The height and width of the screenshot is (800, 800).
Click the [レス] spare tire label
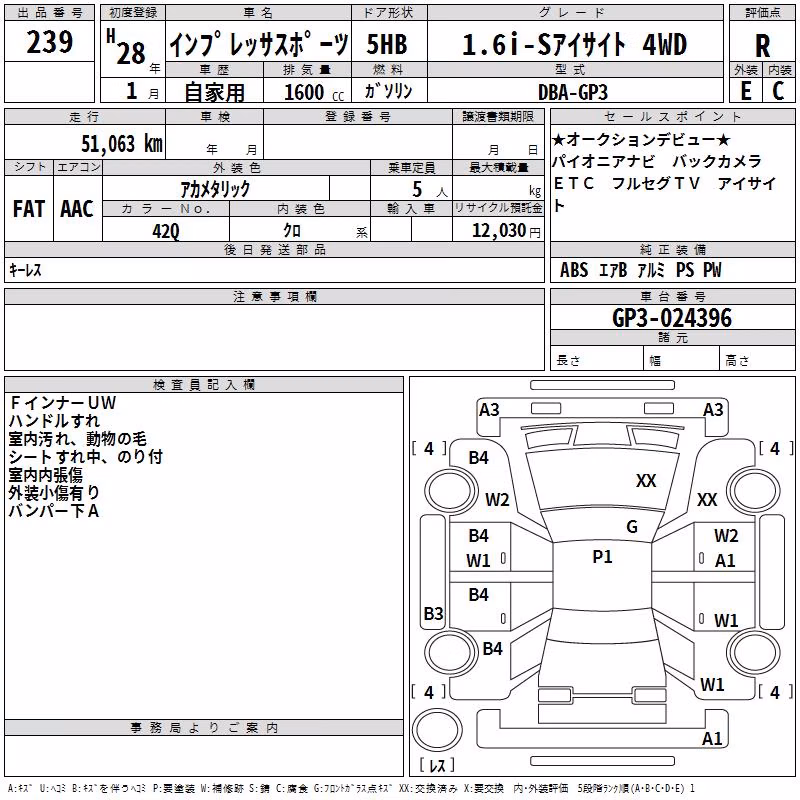click(x=437, y=765)
